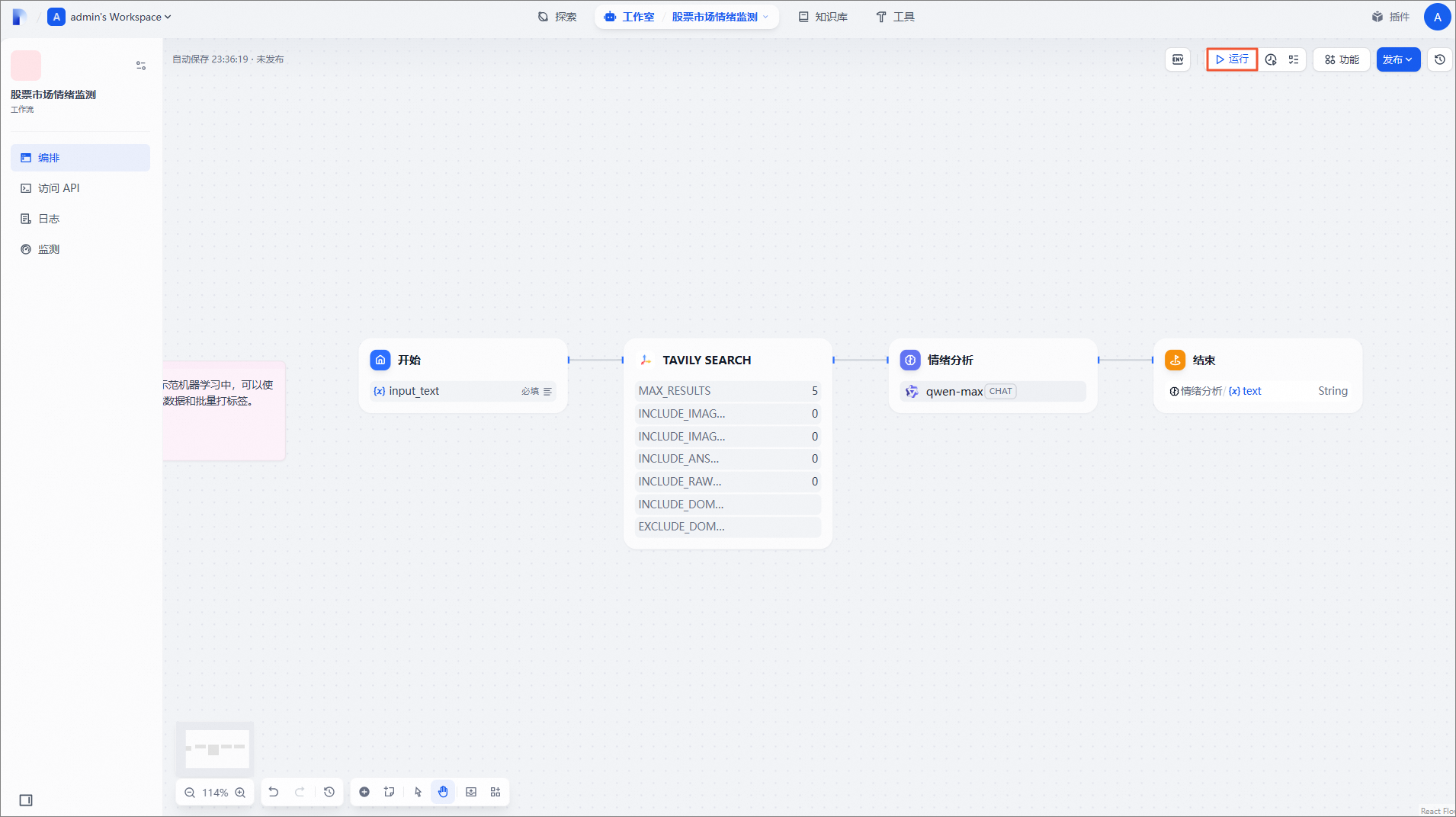Open app settings icon beside app thumbnail
The height and width of the screenshot is (817, 1456).
tap(141, 66)
